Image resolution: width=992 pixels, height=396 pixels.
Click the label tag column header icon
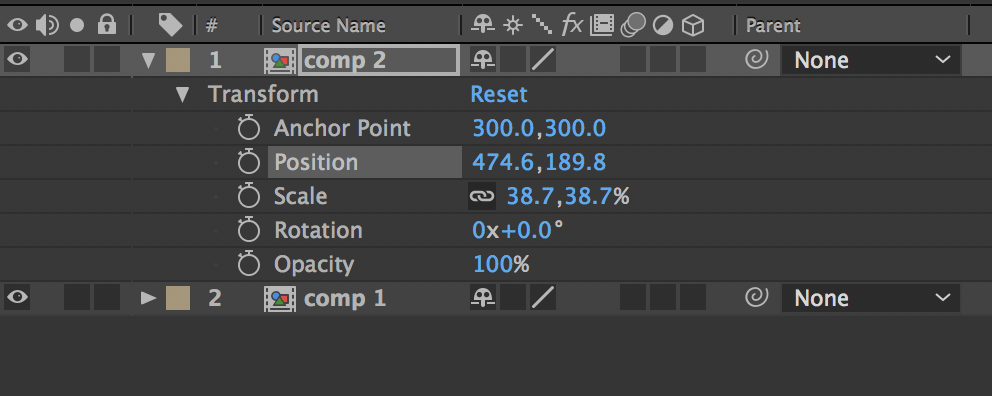pos(170,25)
